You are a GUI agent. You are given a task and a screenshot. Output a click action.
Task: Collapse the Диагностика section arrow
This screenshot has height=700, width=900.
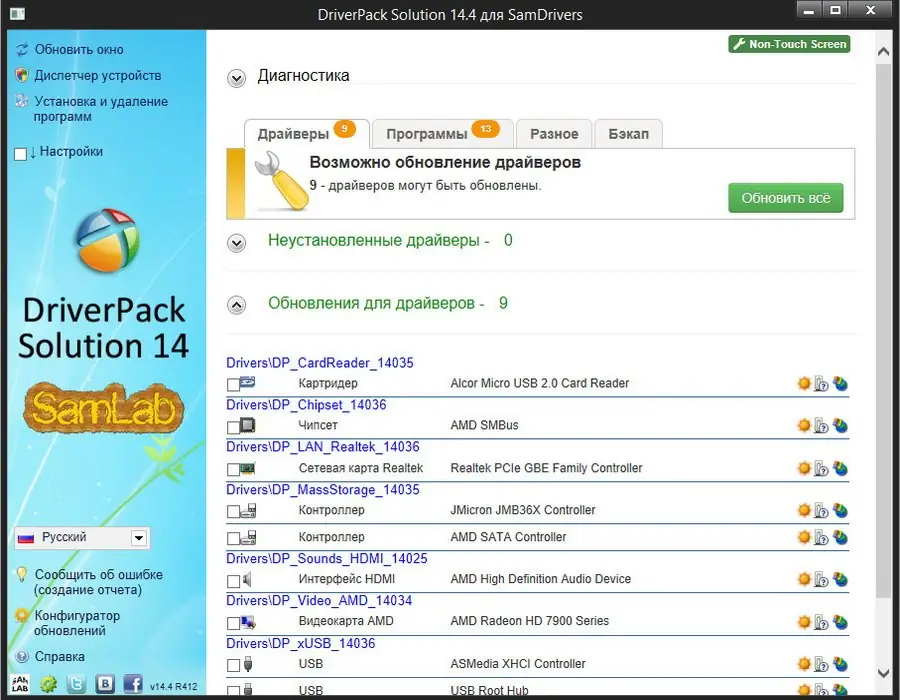(x=236, y=78)
